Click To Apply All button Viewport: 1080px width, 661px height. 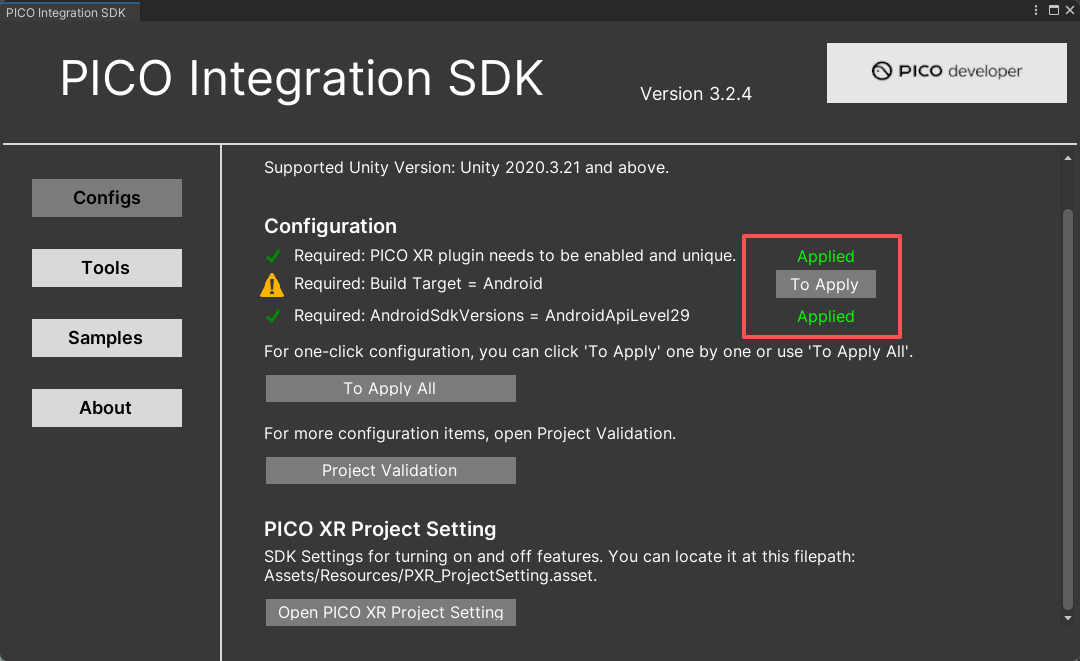[390, 388]
